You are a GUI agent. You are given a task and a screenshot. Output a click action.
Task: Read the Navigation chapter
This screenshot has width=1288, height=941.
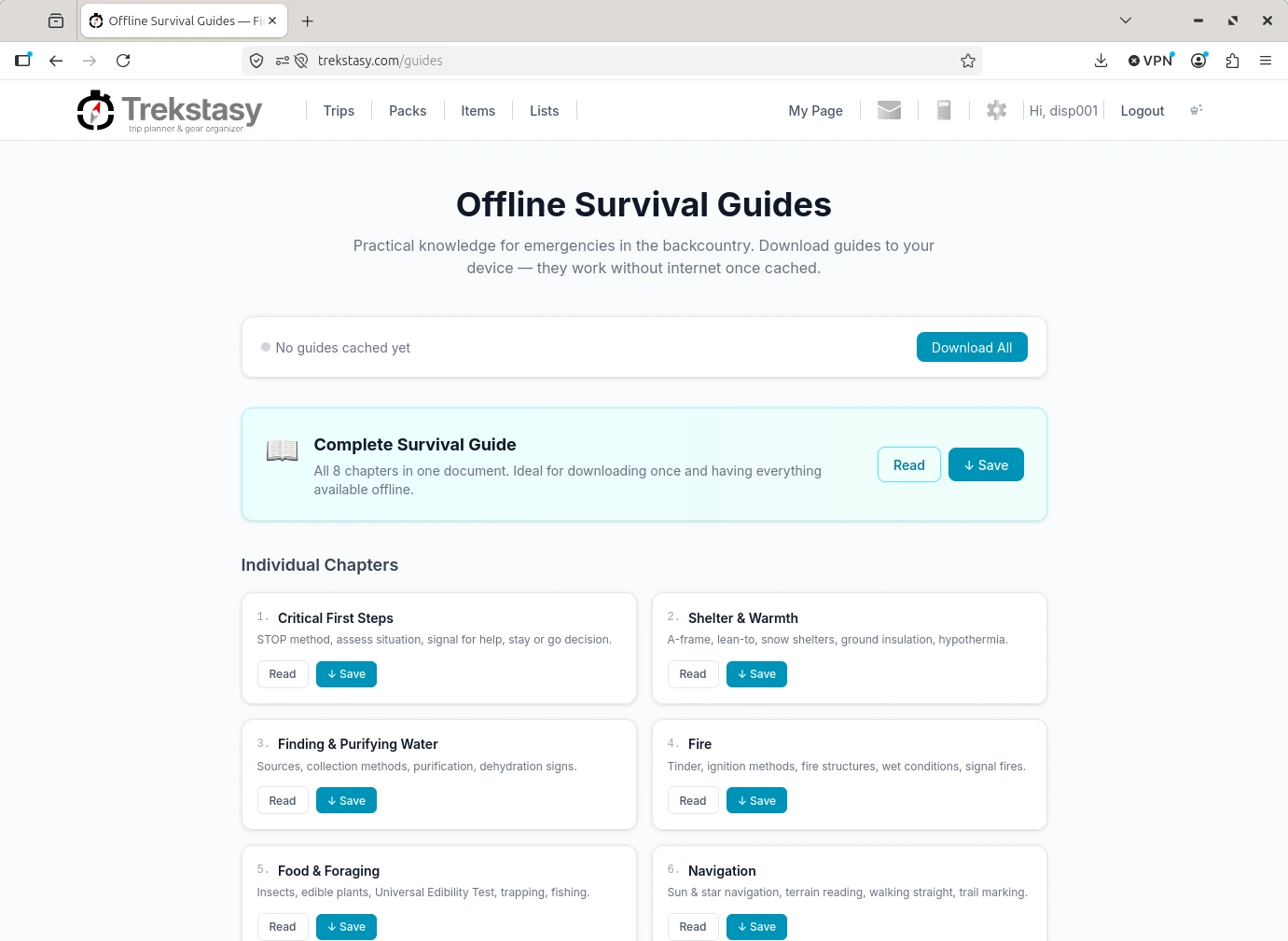(693, 927)
